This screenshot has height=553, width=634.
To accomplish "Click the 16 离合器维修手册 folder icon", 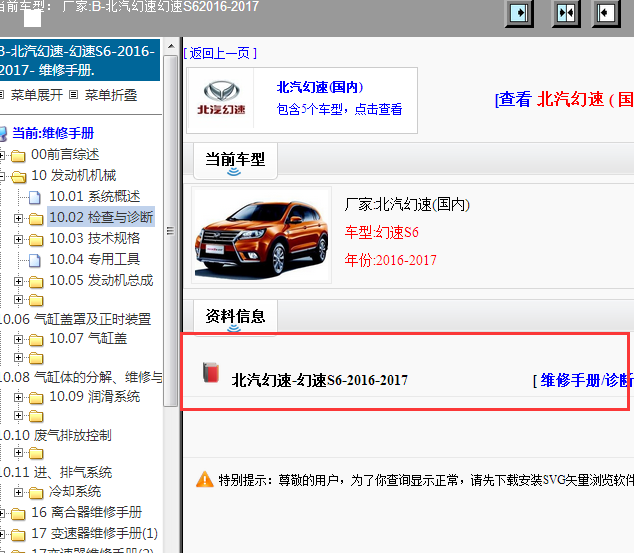I will [x=18, y=514].
